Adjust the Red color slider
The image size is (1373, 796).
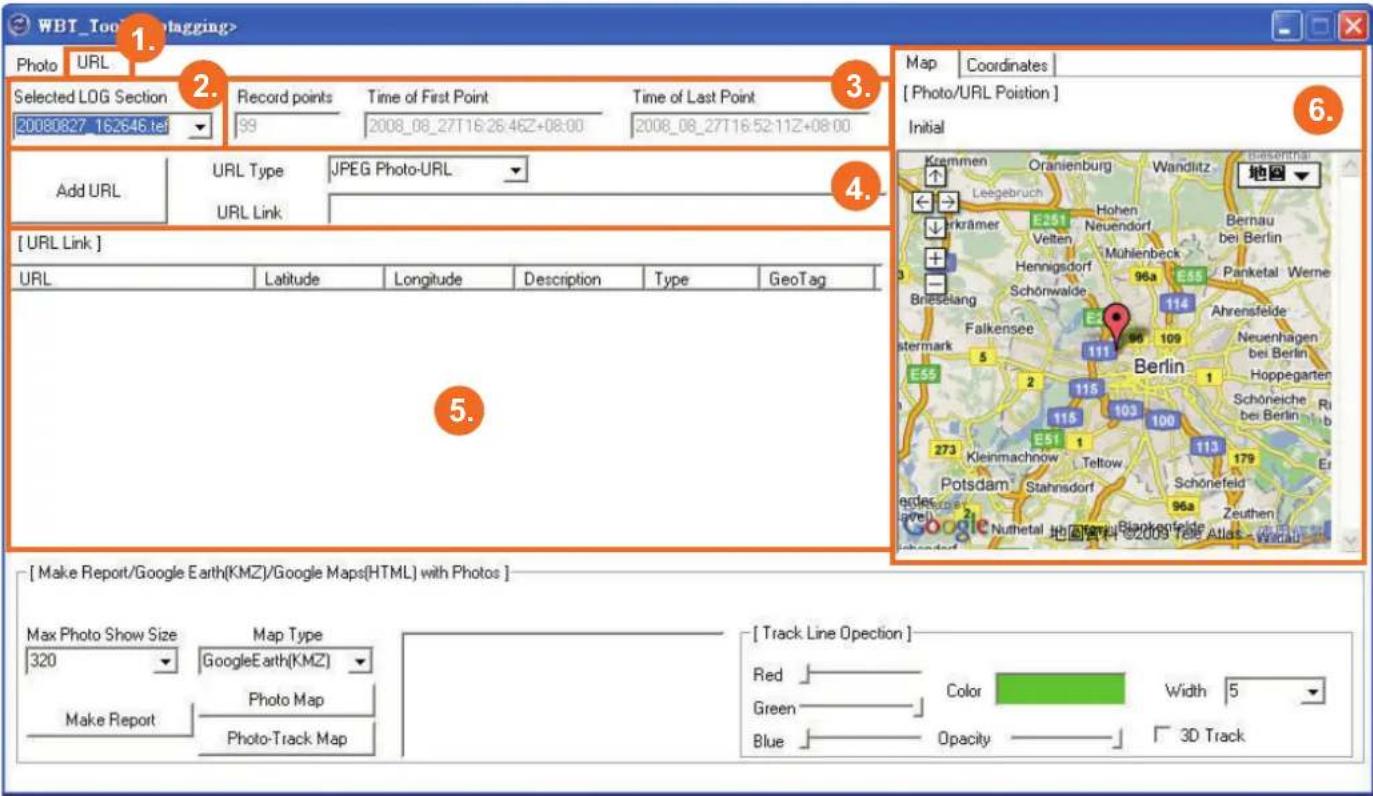(x=861, y=675)
